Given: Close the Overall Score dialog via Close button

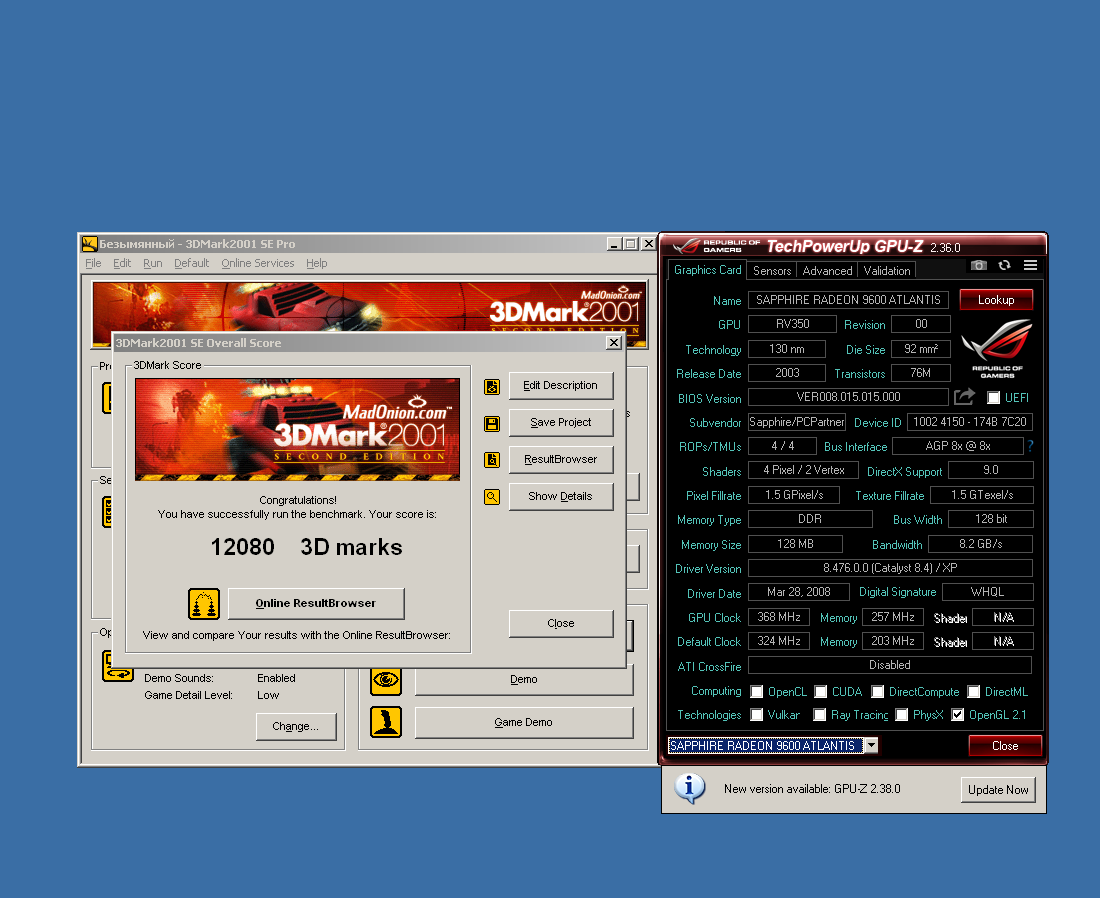Looking at the screenshot, I should coord(561,623).
